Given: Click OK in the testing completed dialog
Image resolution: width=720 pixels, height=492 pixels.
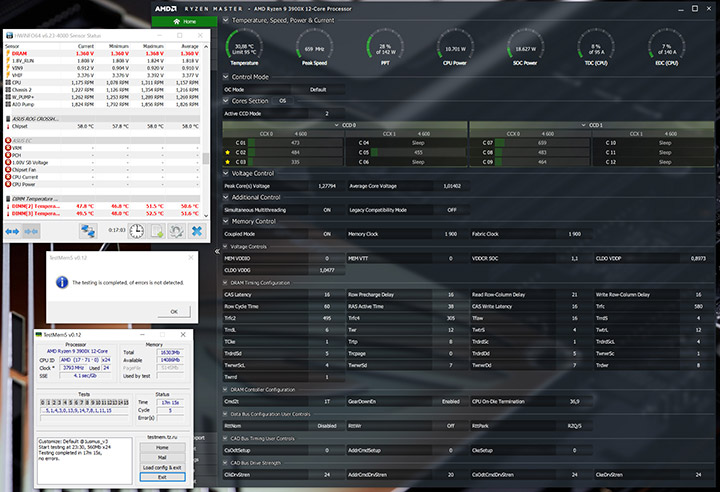Looking at the screenshot, I should [174, 311].
